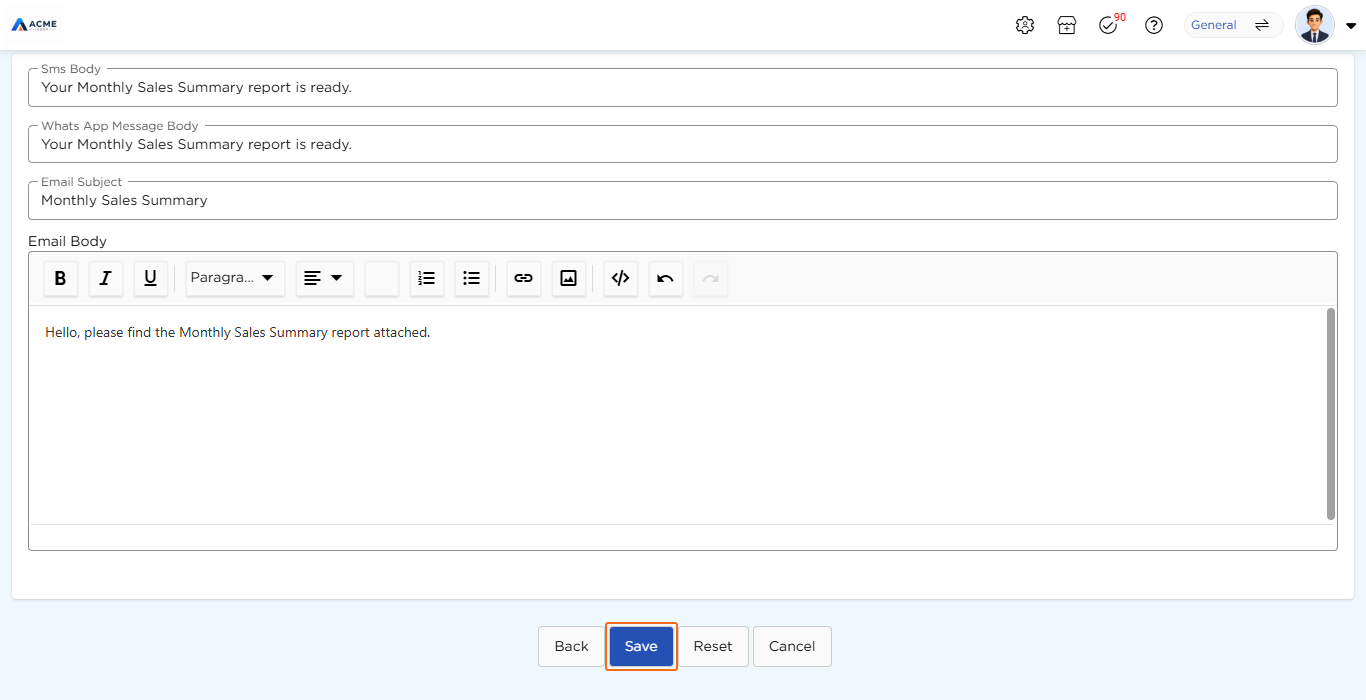Open the settings gear in header

point(1024,25)
